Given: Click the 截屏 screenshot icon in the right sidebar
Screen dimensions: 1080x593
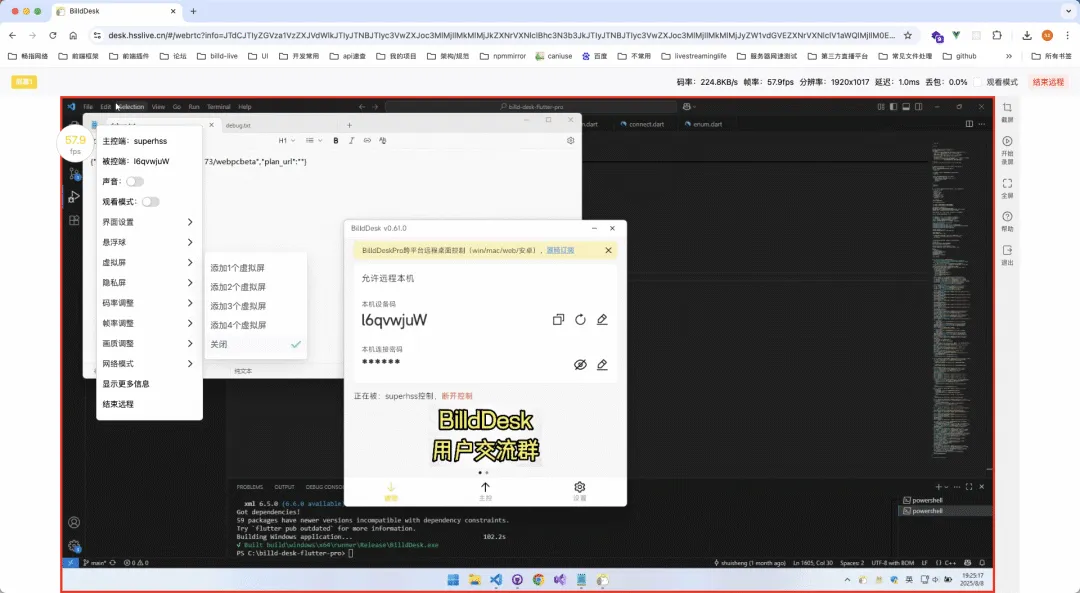Looking at the screenshot, I should tap(1007, 108).
